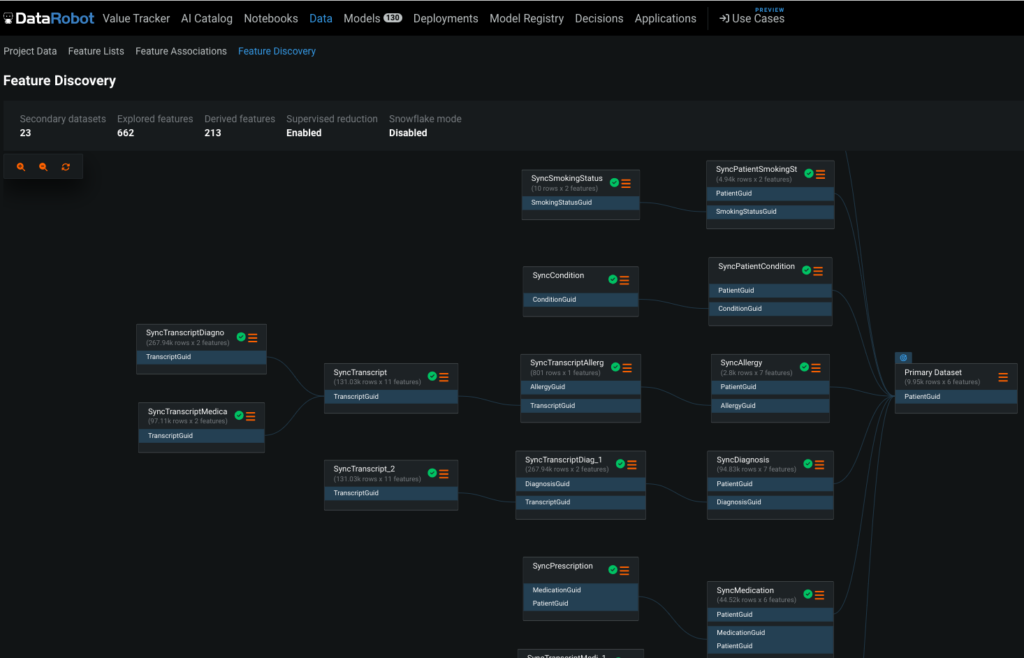Reset the graph view with refresh icon
Screen dimensions: 1024x658
click(x=66, y=167)
